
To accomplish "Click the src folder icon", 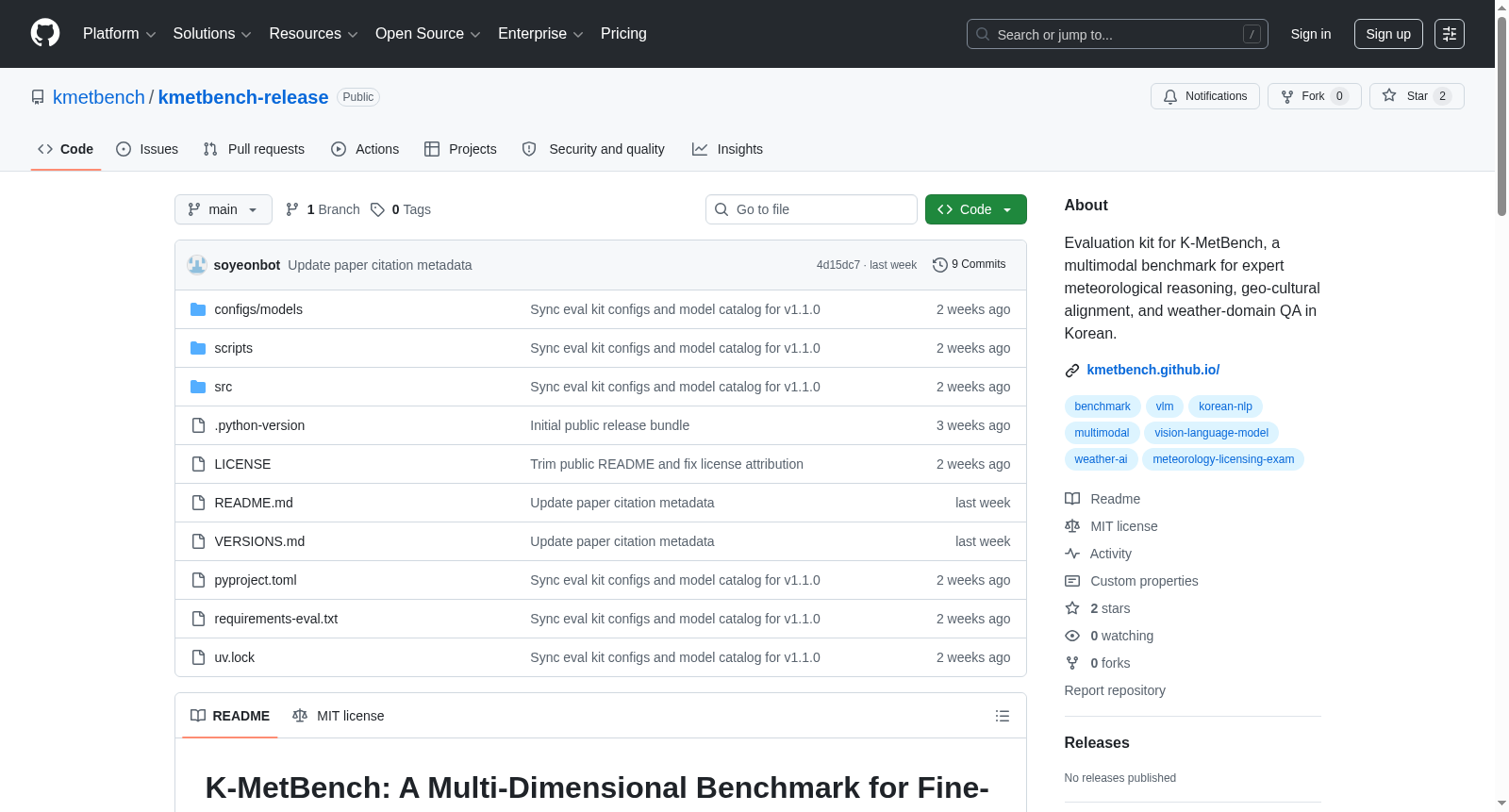I will 198,387.
